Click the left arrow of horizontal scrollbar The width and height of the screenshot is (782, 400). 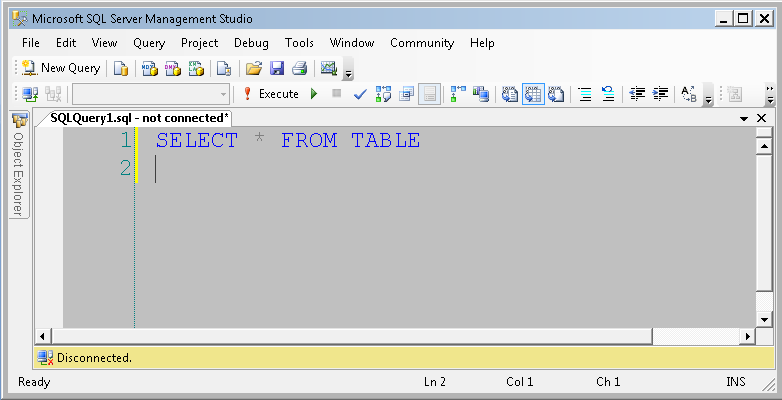coord(43,337)
